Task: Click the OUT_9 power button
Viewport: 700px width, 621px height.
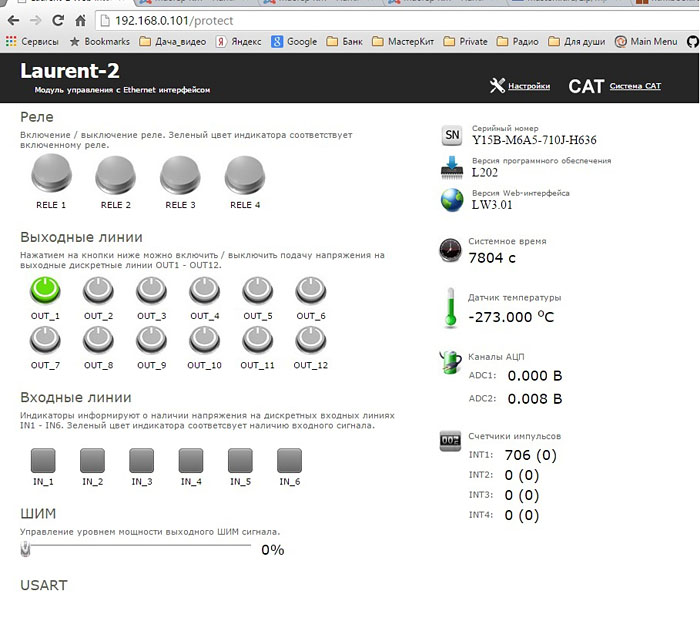Action: [151, 341]
